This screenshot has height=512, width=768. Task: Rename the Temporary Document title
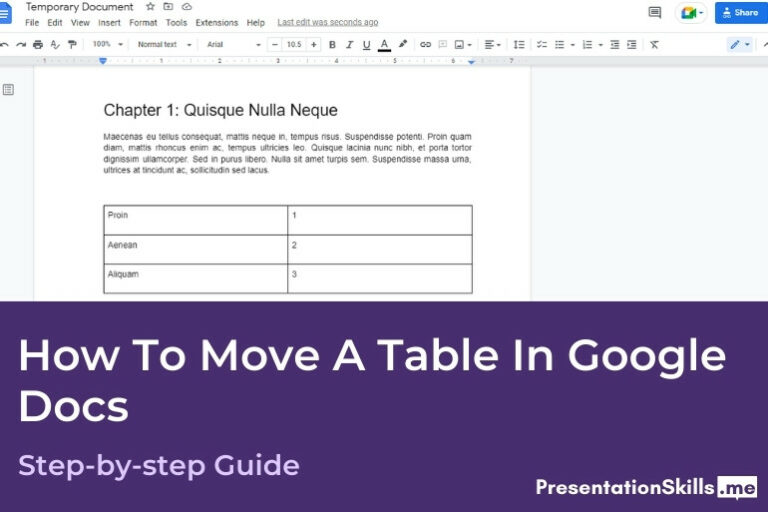(x=79, y=7)
